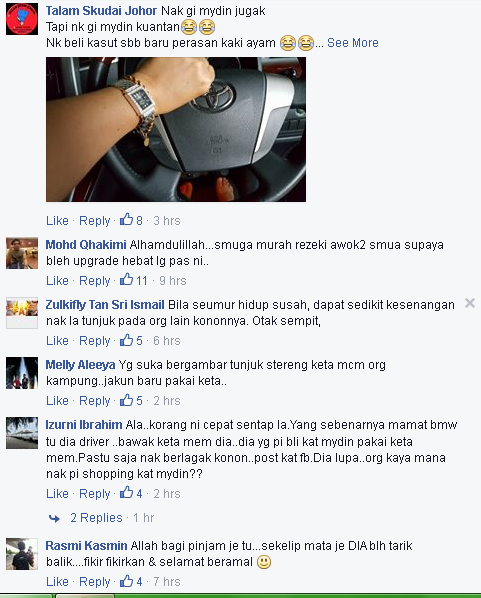Expand the 2 Replies thread
This screenshot has height=598, width=481.
tap(96, 518)
